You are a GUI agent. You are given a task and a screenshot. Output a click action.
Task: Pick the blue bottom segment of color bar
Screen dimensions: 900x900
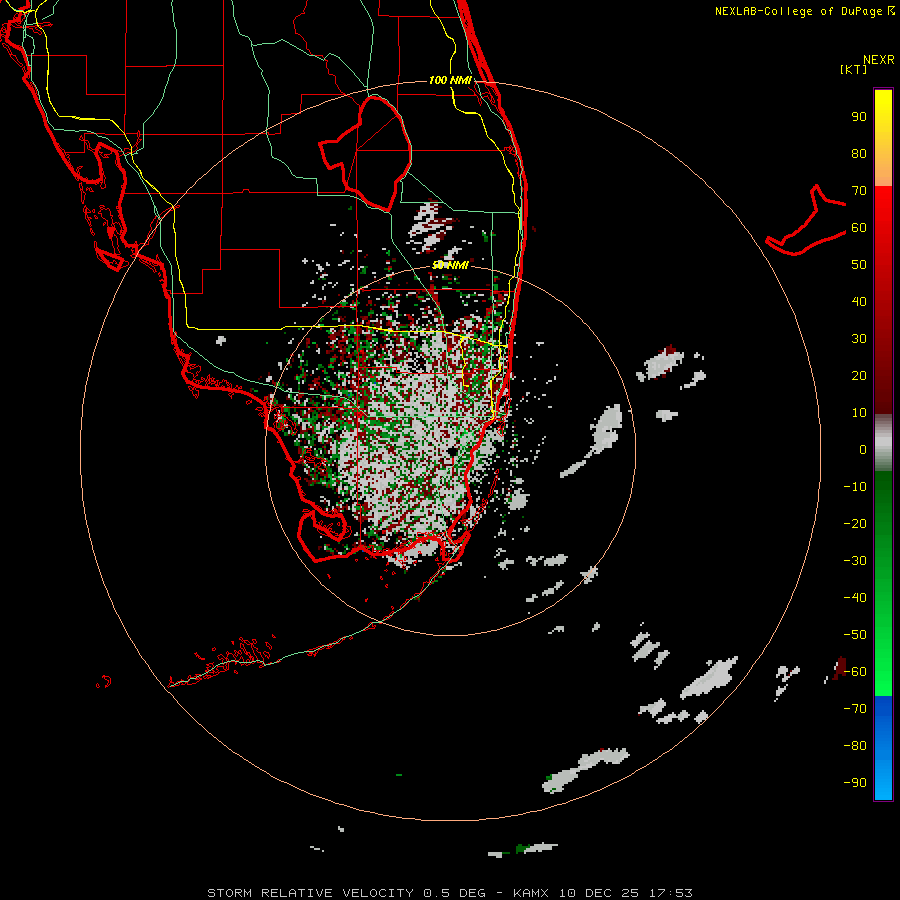[883, 747]
